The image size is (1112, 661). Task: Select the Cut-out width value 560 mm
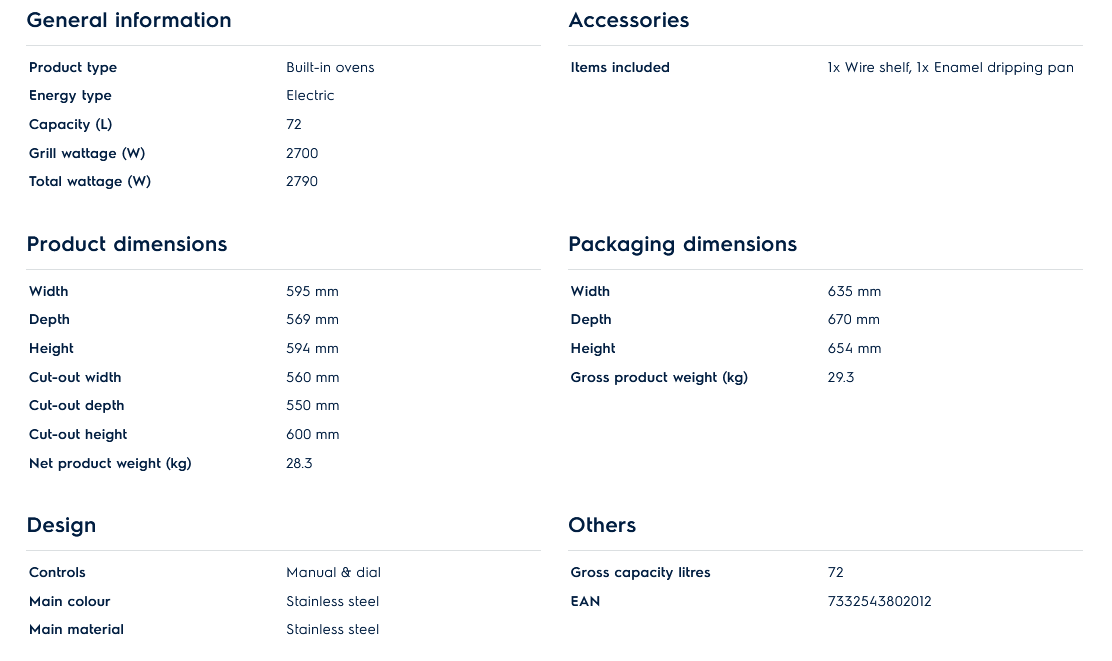(x=312, y=377)
